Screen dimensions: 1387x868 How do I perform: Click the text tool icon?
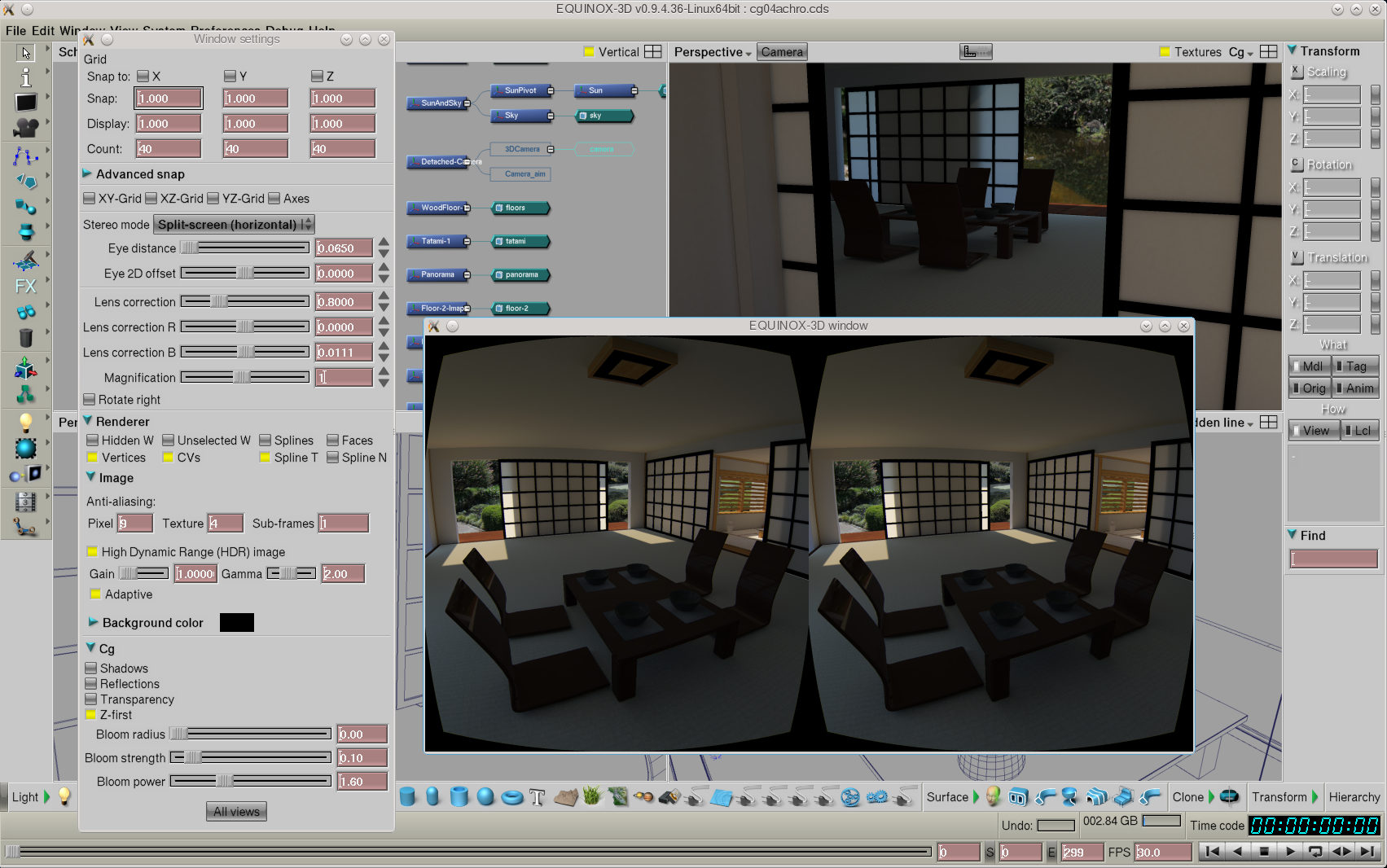click(x=538, y=797)
